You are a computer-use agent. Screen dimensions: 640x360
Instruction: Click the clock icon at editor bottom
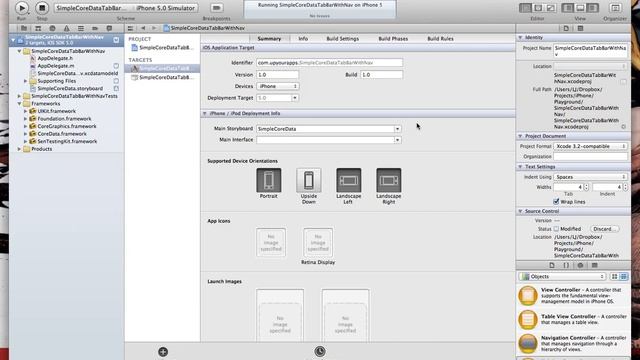320,351
